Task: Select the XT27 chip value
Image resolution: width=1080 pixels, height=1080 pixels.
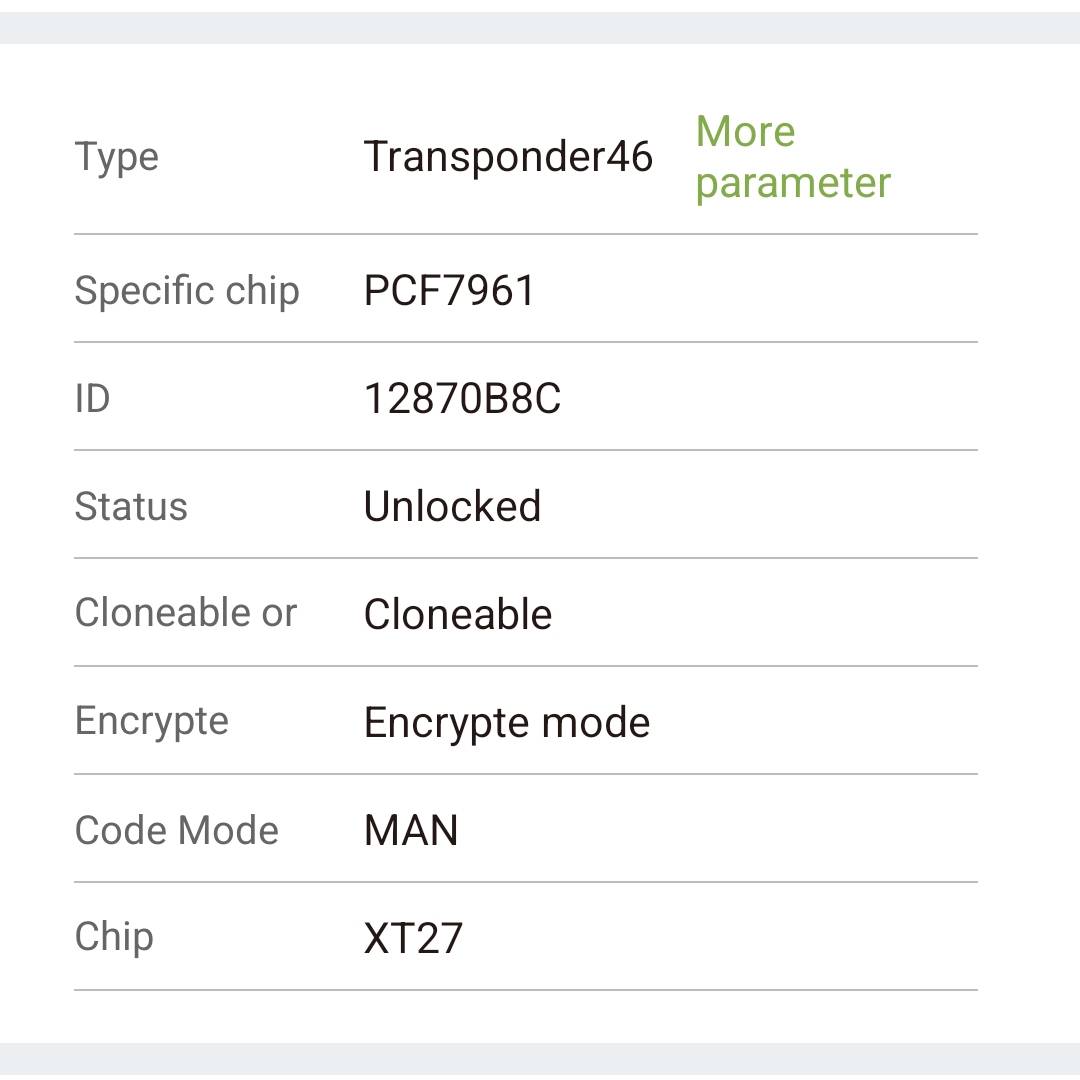Action: point(413,938)
